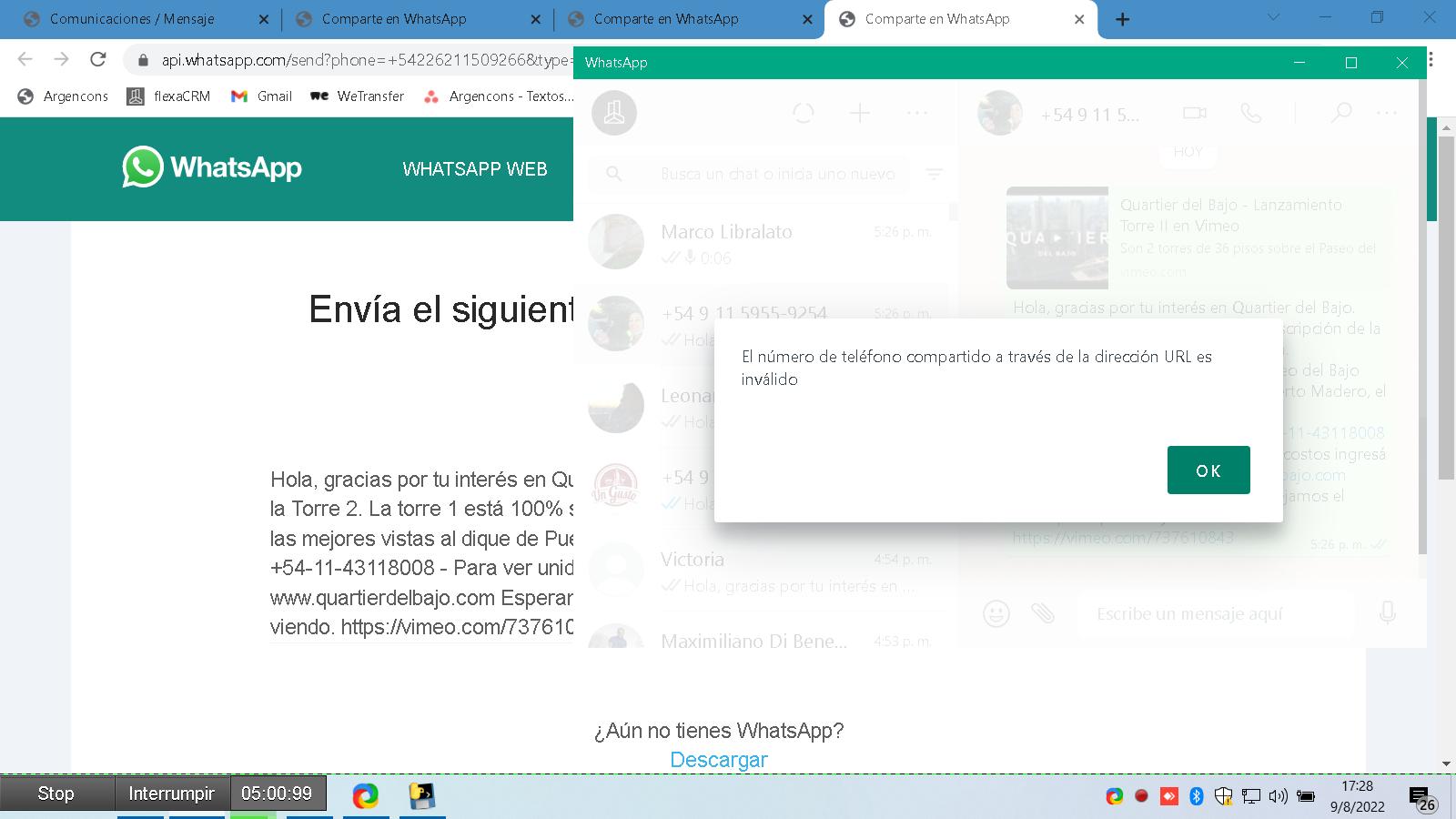This screenshot has height=819, width=1456.
Task: Start a new chat with plus icon
Action: coord(860,113)
